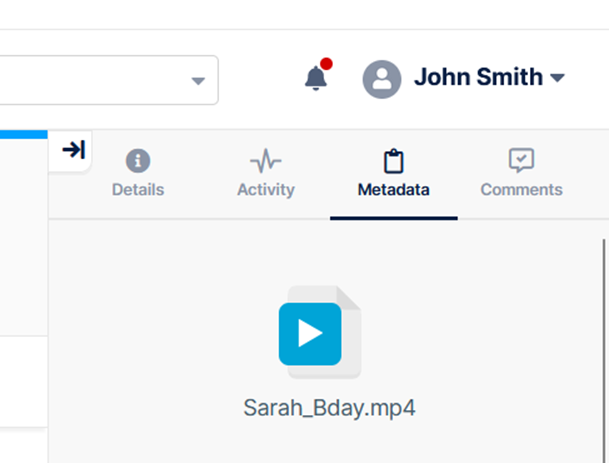Open the caret next to John Smith

point(558,78)
